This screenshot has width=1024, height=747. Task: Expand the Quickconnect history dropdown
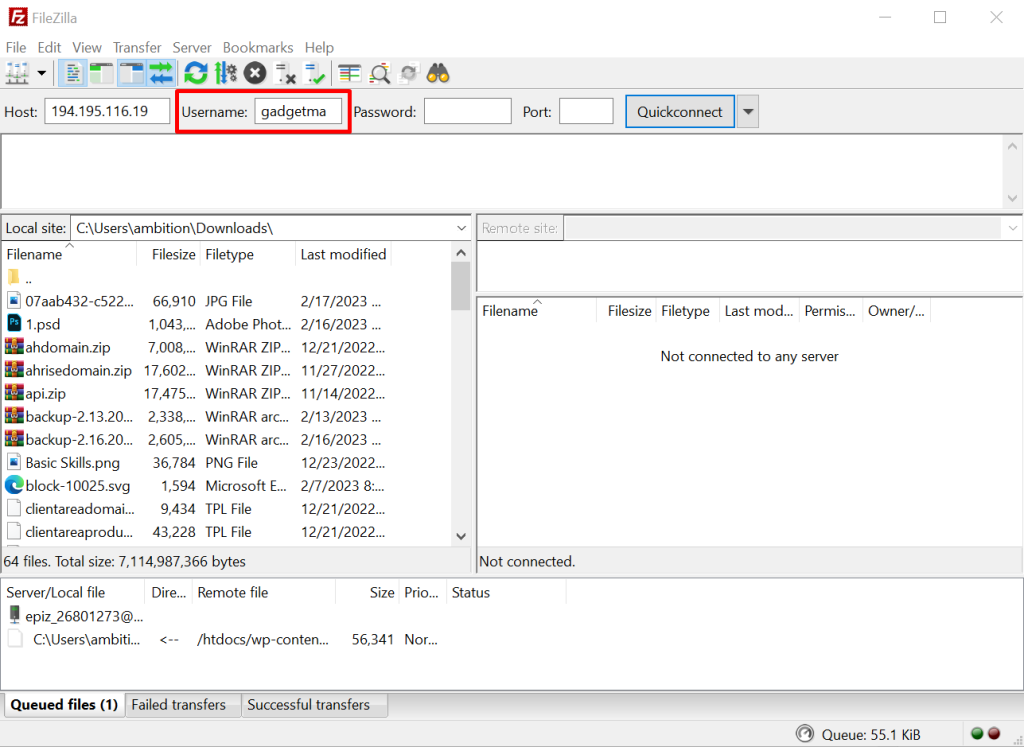click(748, 112)
